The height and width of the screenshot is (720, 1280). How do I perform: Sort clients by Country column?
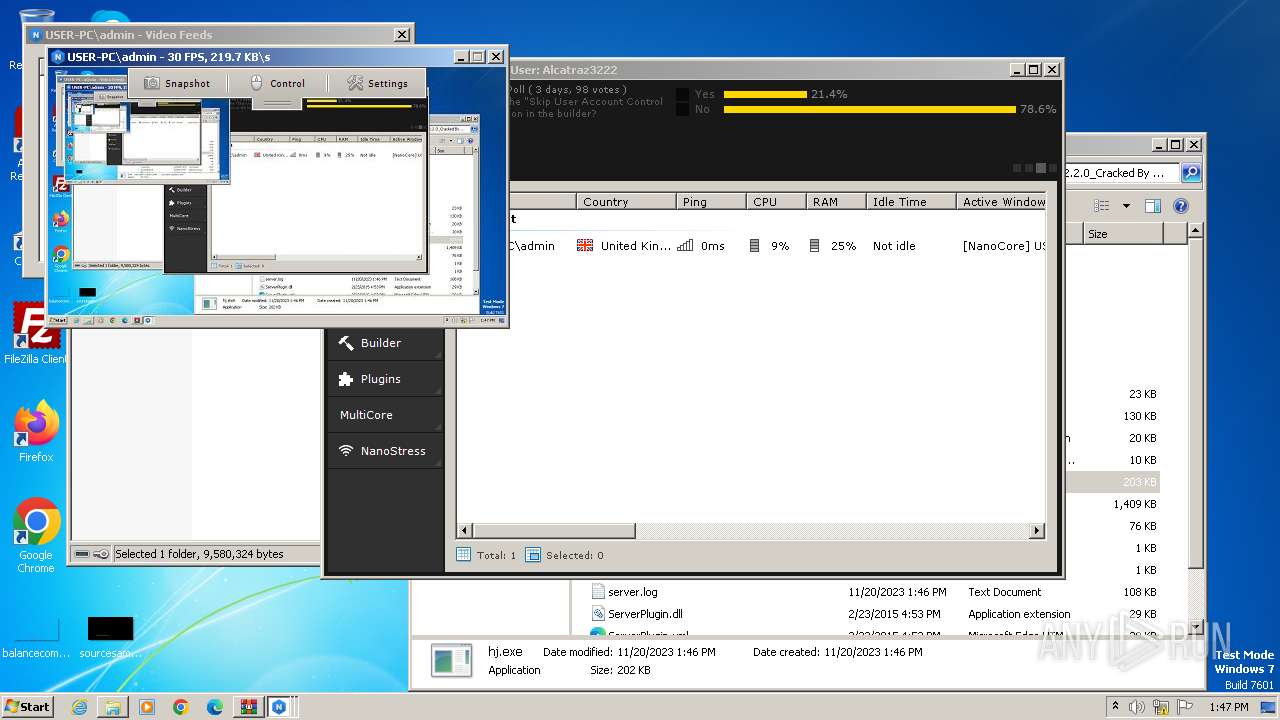pyautogui.click(x=626, y=201)
